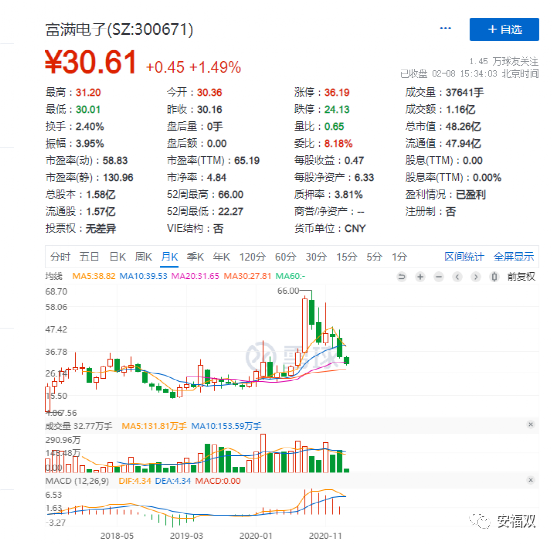Click the MA10:39.53 moving average label
The width and height of the screenshot is (553, 545).
click(x=143, y=276)
